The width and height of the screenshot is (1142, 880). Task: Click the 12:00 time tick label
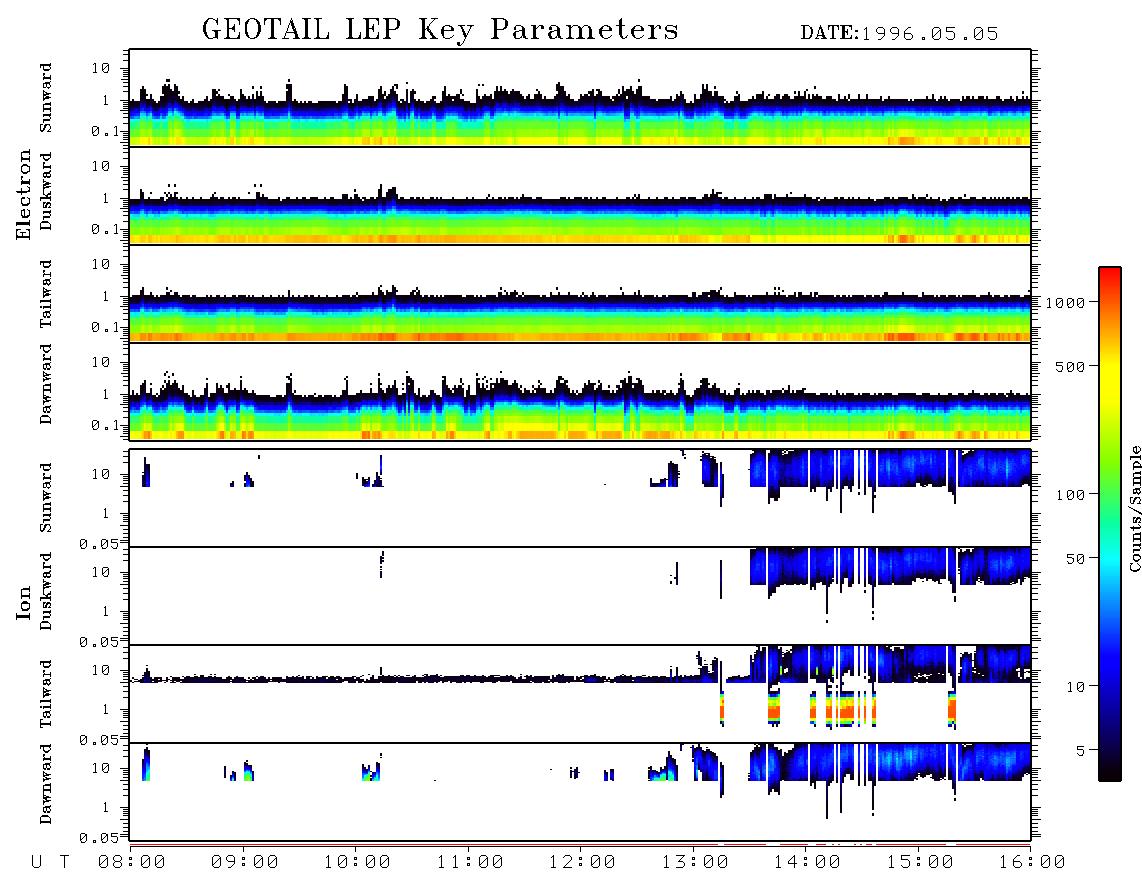click(x=582, y=863)
